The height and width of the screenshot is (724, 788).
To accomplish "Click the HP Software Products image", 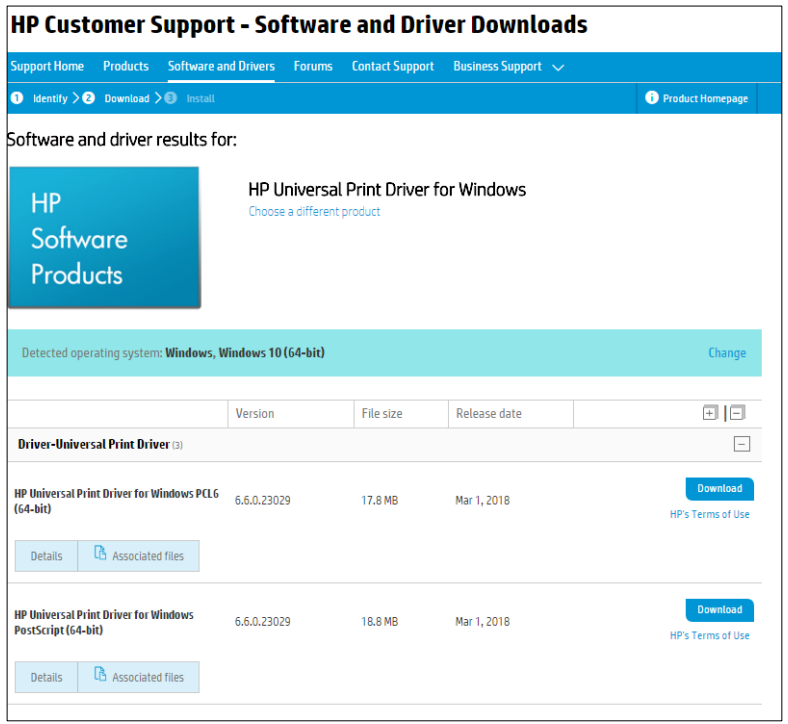I will [105, 238].
